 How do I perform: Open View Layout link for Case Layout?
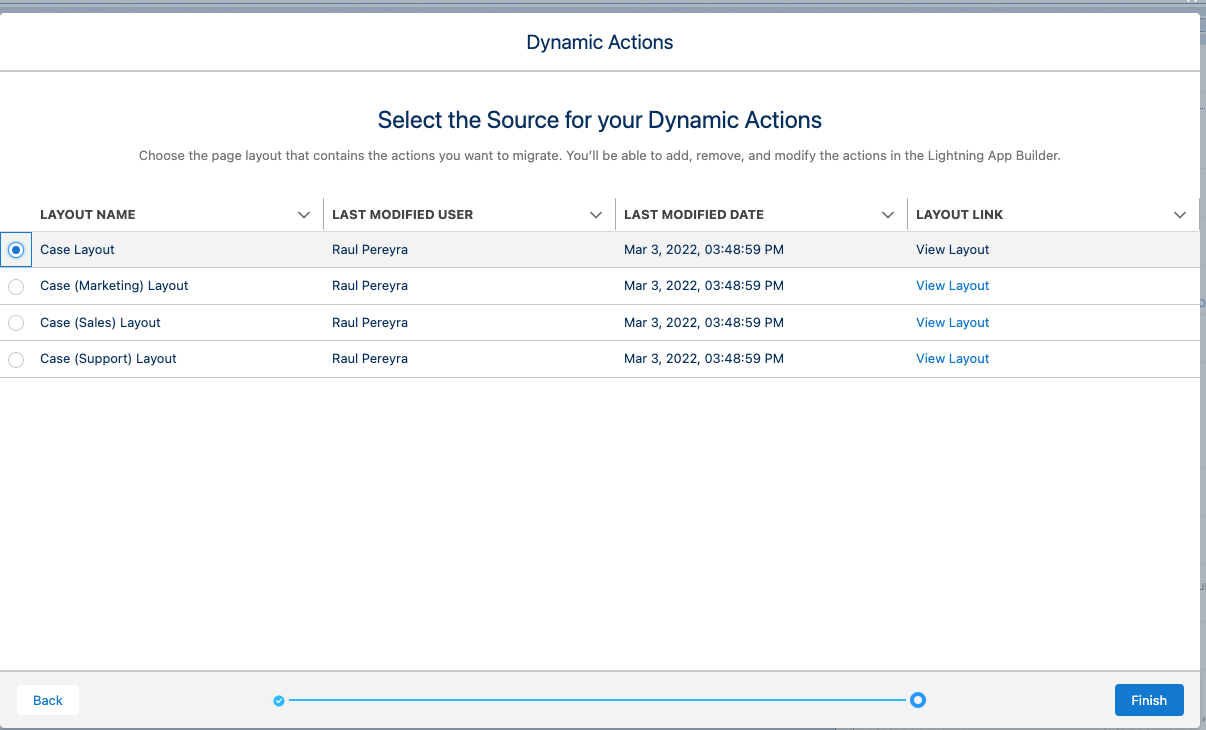(952, 250)
